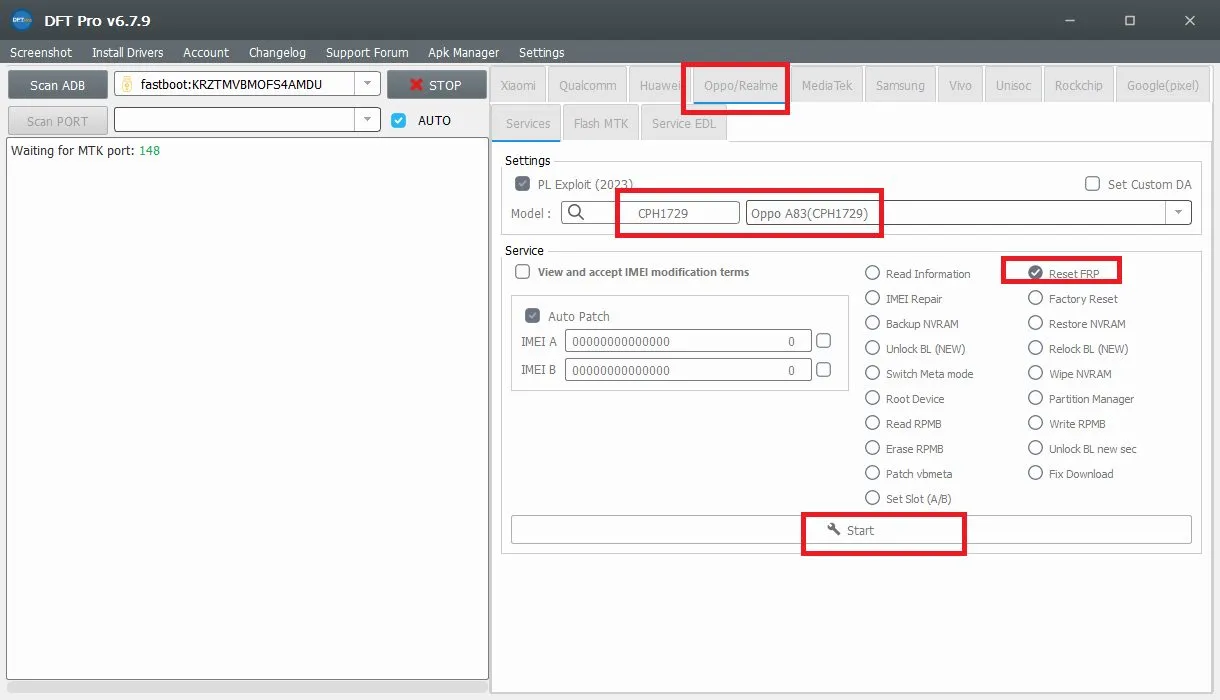Select the Wipe NVRAM radio button

pos(1036,373)
